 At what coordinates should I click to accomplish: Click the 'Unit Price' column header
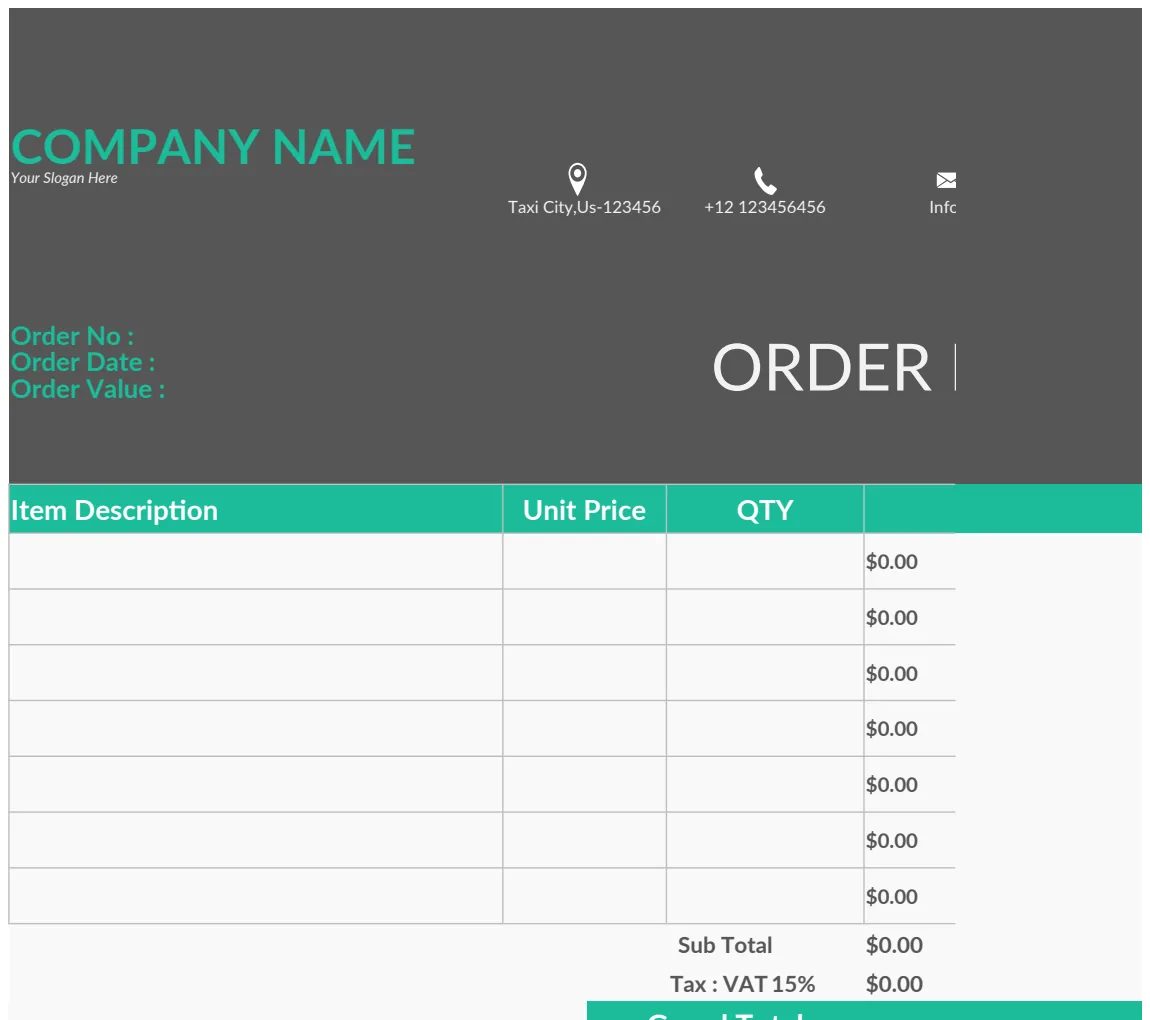(x=585, y=510)
